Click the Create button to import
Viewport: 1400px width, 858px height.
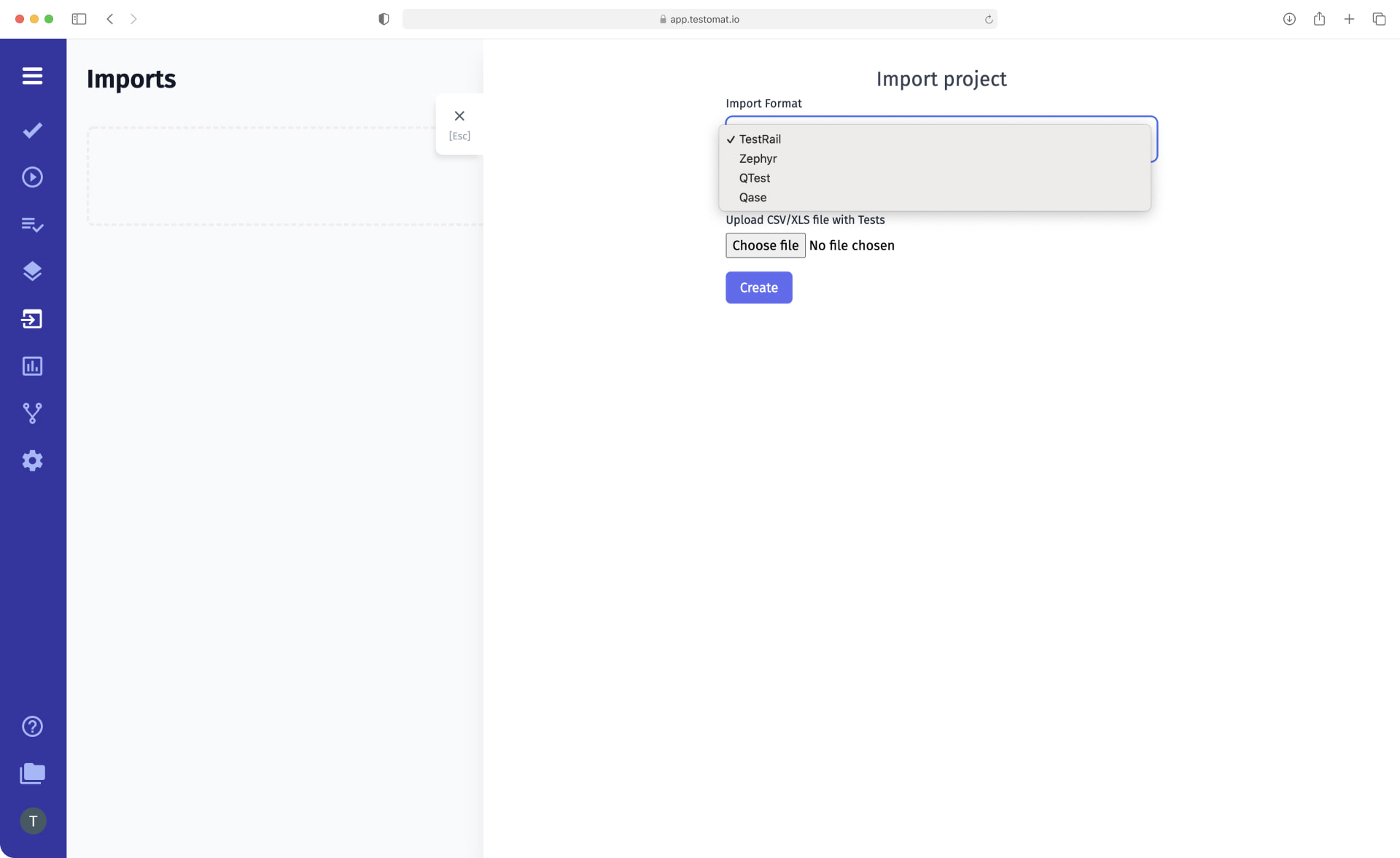point(759,287)
